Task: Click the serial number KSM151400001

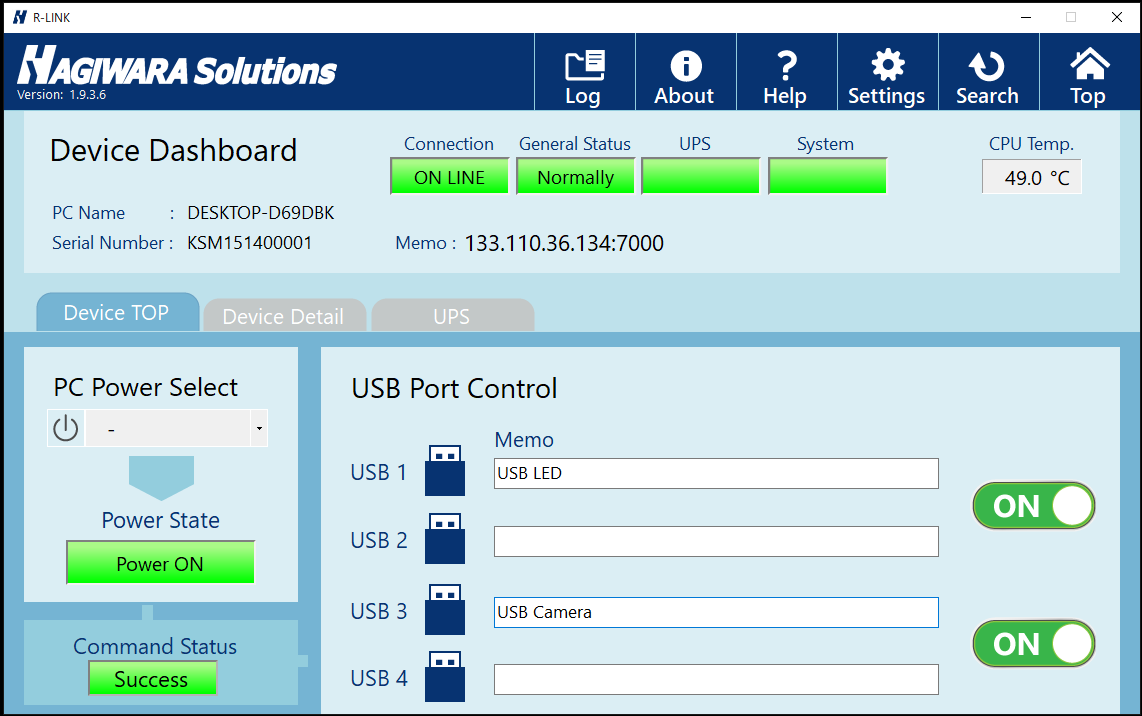Action: pos(250,243)
